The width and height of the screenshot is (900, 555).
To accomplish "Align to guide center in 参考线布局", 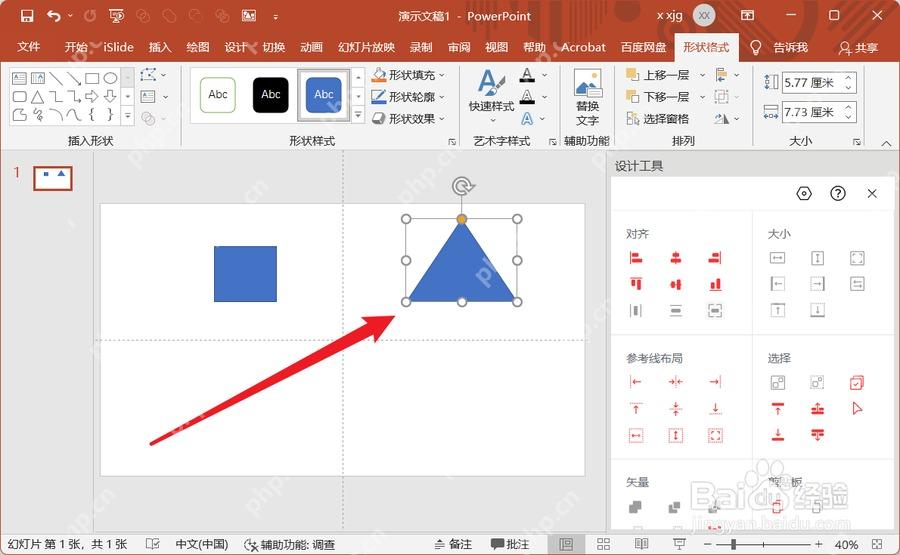I will [x=676, y=382].
